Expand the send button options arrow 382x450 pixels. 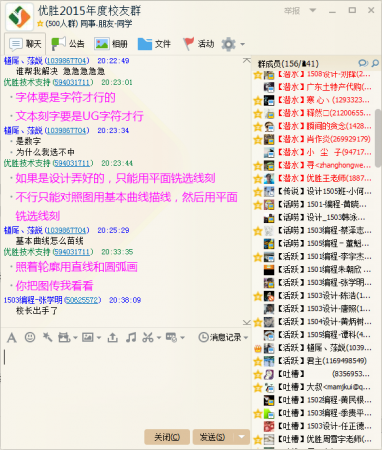242,436
